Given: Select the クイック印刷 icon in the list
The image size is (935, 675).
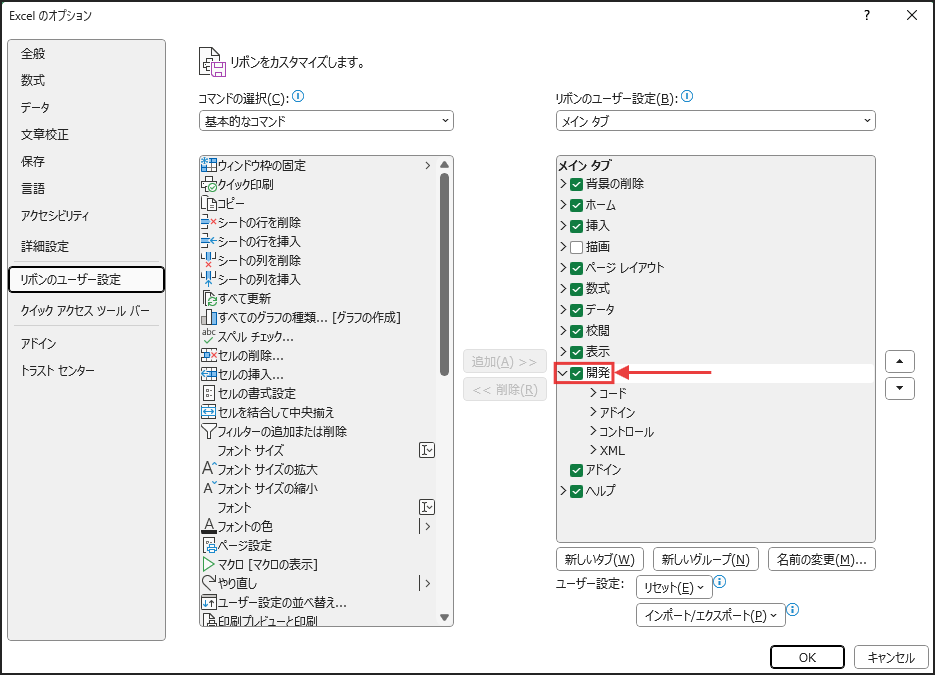Looking at the screenshot, I should tap(209, 184).
